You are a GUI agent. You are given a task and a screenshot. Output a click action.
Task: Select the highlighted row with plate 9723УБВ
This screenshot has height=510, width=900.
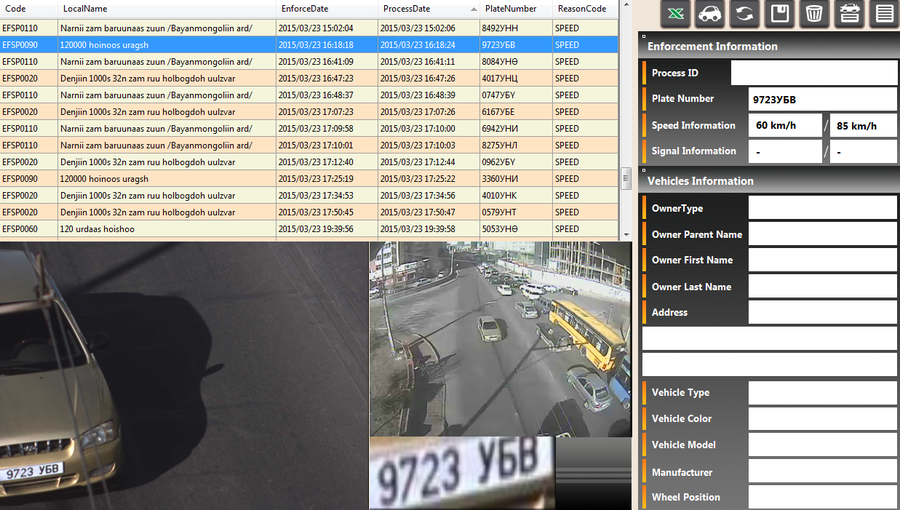[x=309, y=45]
